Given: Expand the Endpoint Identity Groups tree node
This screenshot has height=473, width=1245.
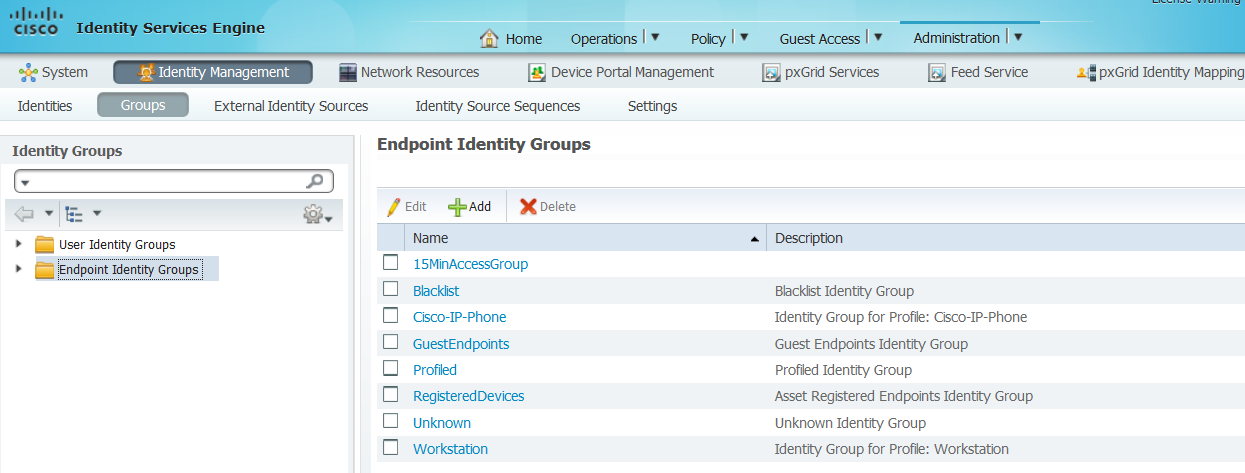Looking at the screenshot, I should [18, 269].
